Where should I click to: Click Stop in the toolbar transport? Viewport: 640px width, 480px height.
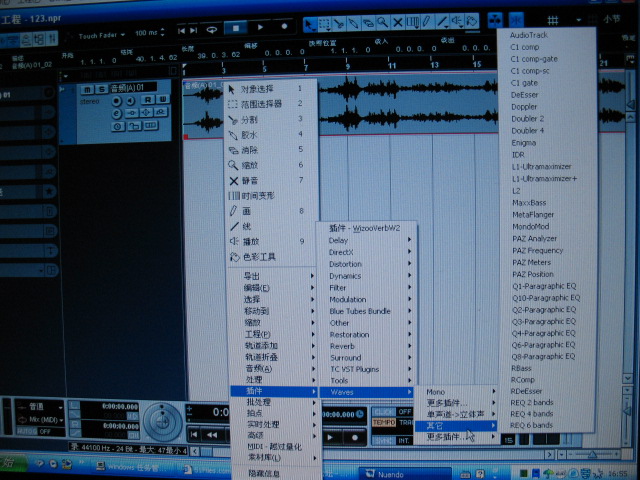(236, 28)
